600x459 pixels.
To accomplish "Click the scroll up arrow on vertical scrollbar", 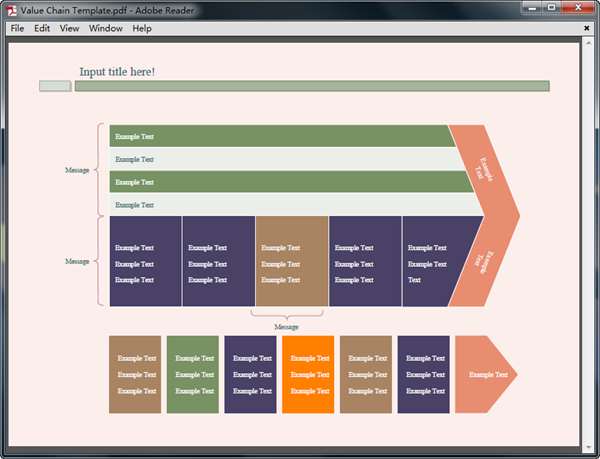I will click(x=589, y=43).
